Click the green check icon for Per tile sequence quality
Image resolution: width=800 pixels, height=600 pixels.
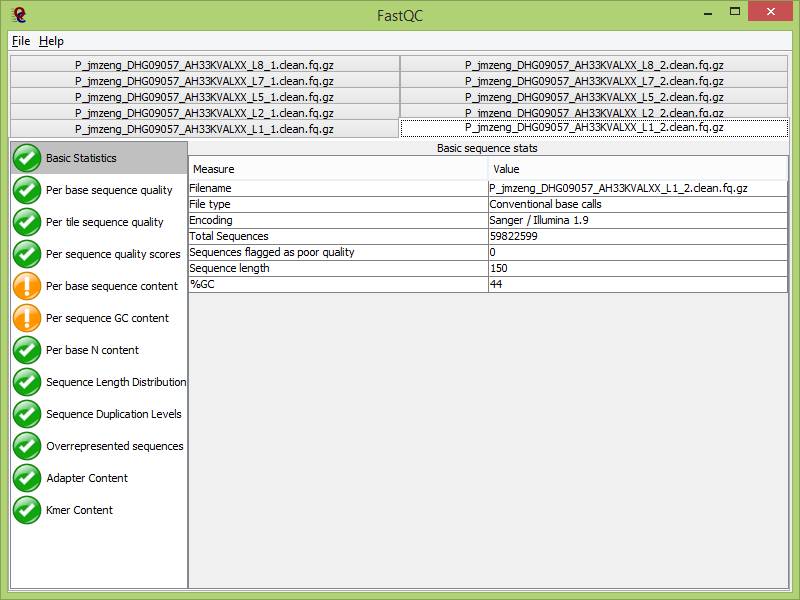(27, 222)
